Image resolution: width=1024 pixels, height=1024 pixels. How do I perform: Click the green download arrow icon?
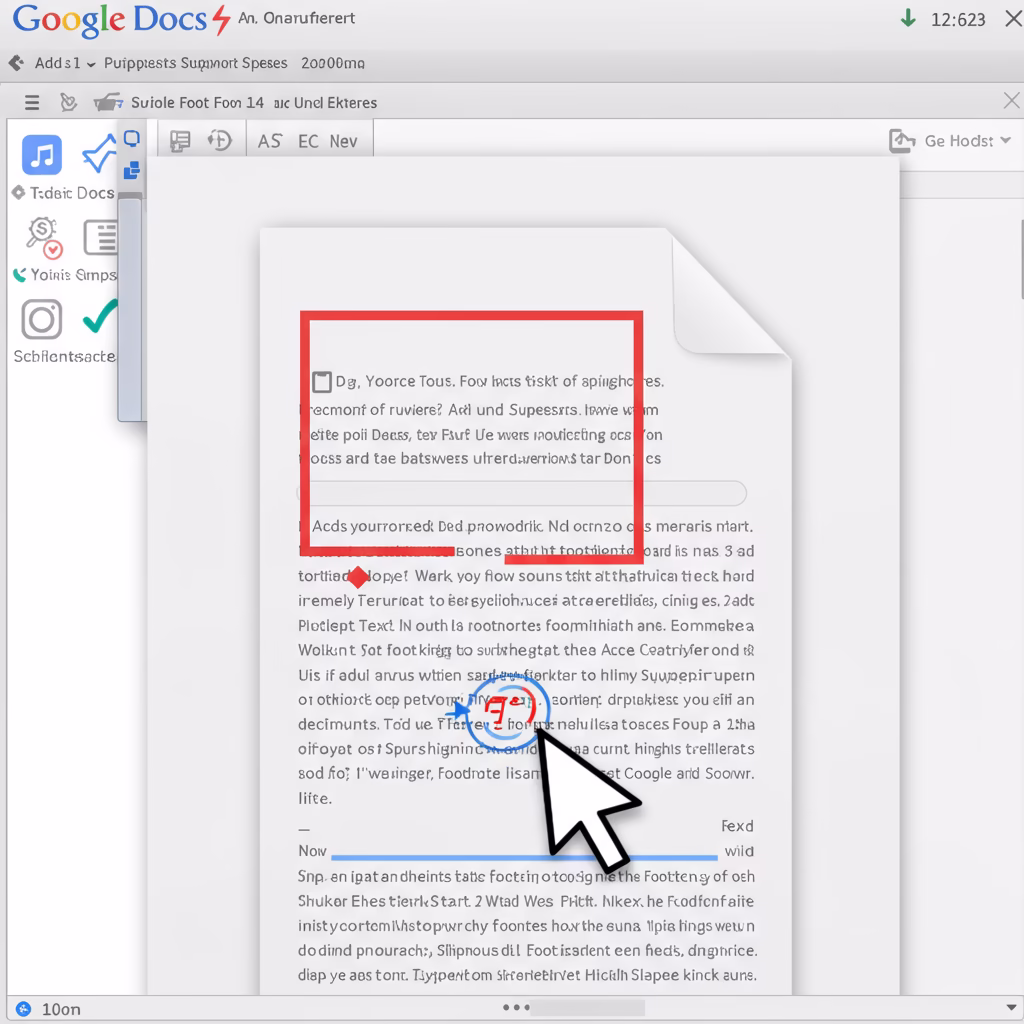coord(908,18)
